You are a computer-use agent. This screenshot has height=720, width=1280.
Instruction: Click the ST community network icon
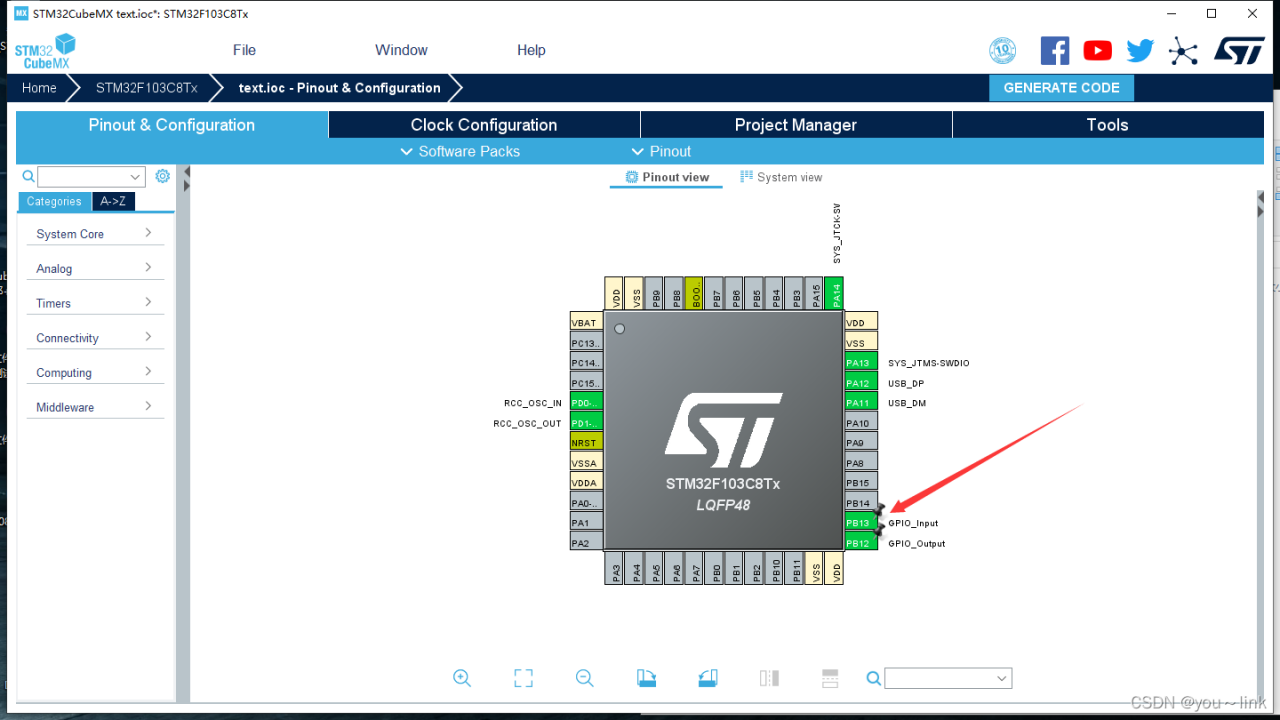[1183, 51]
